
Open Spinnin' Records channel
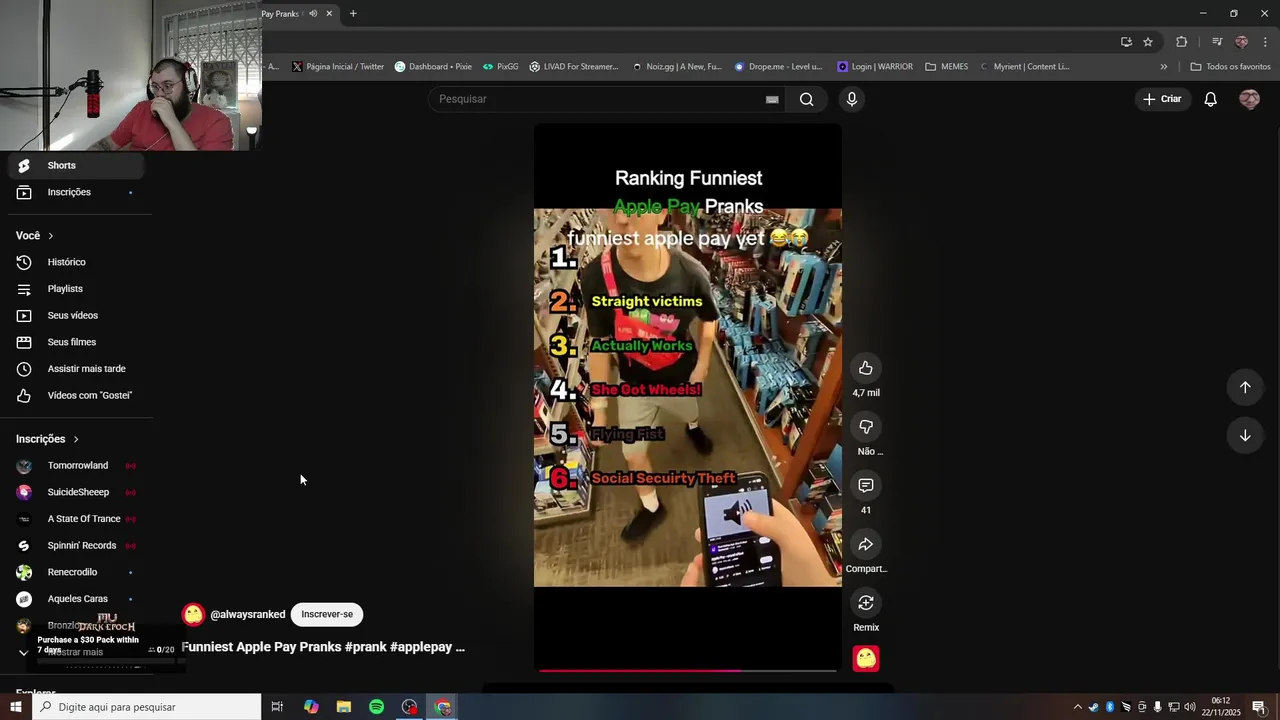[x=76, y=546]
